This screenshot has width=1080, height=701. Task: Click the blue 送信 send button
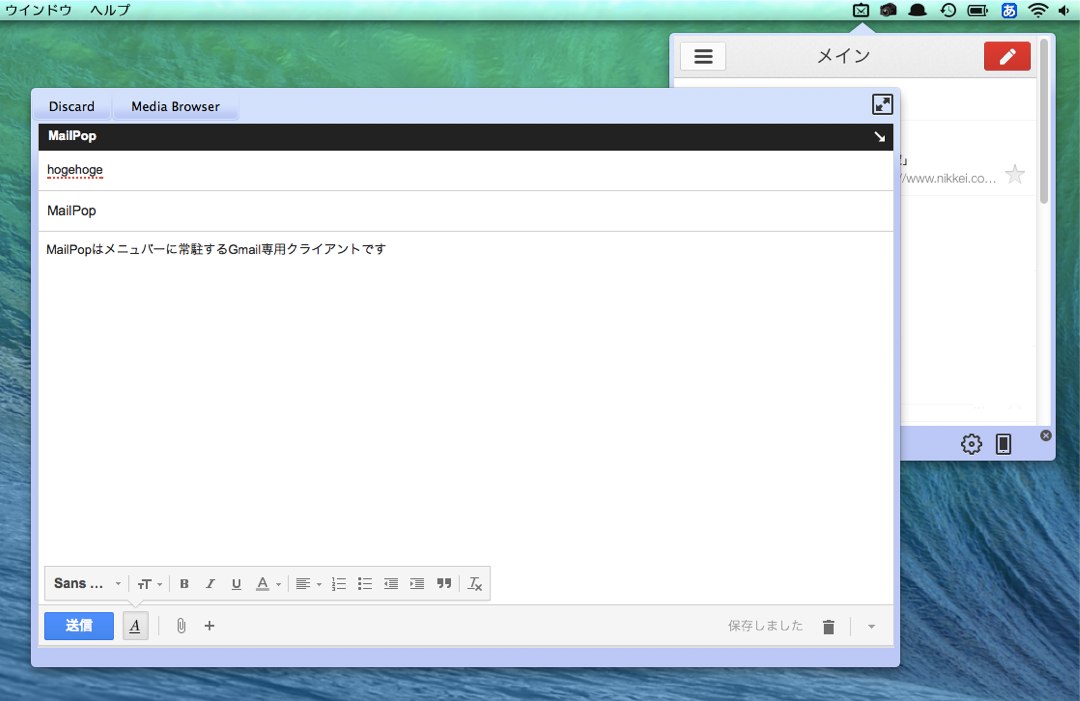pyautogui.click(x=79, y=626)
